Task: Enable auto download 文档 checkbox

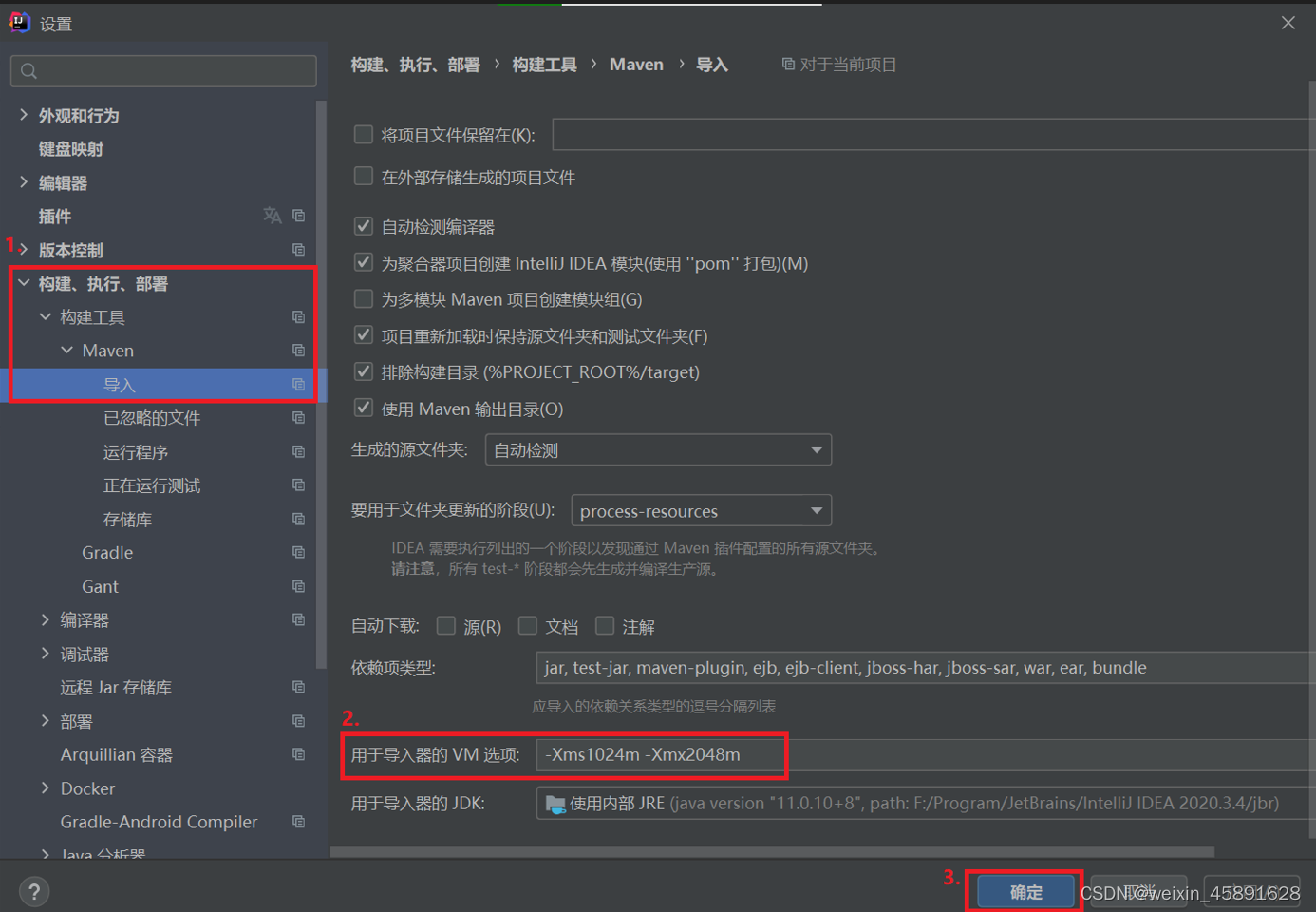Action: coord(528,626)
